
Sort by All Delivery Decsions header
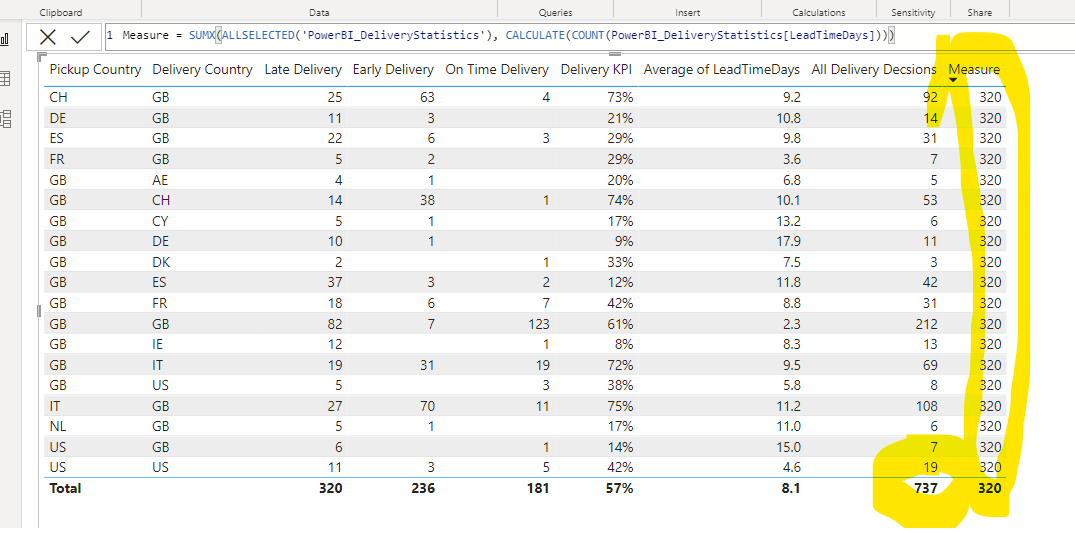(x=874, y=69)
